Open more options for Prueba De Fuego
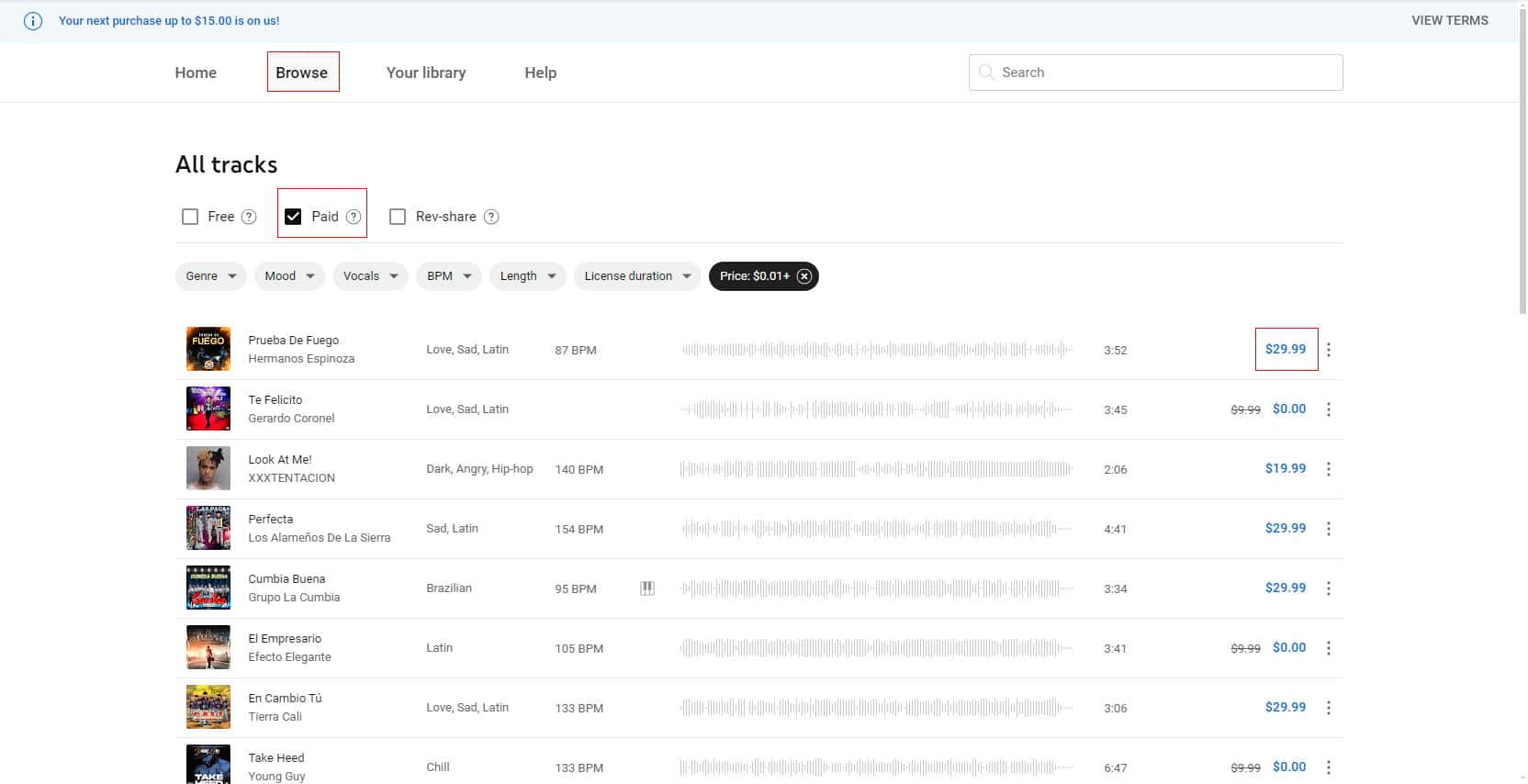 (1329, 350)
